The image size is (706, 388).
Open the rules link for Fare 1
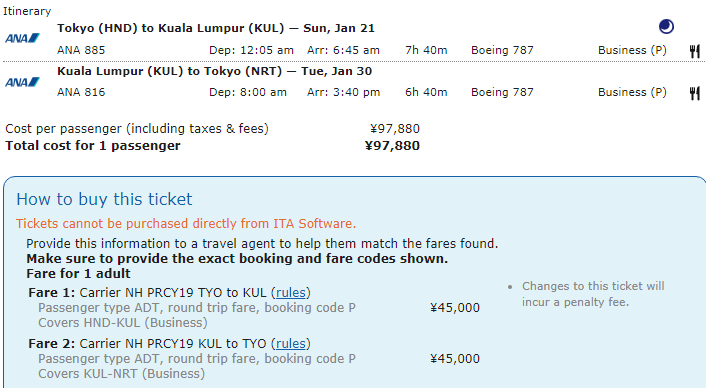[290, 293]
